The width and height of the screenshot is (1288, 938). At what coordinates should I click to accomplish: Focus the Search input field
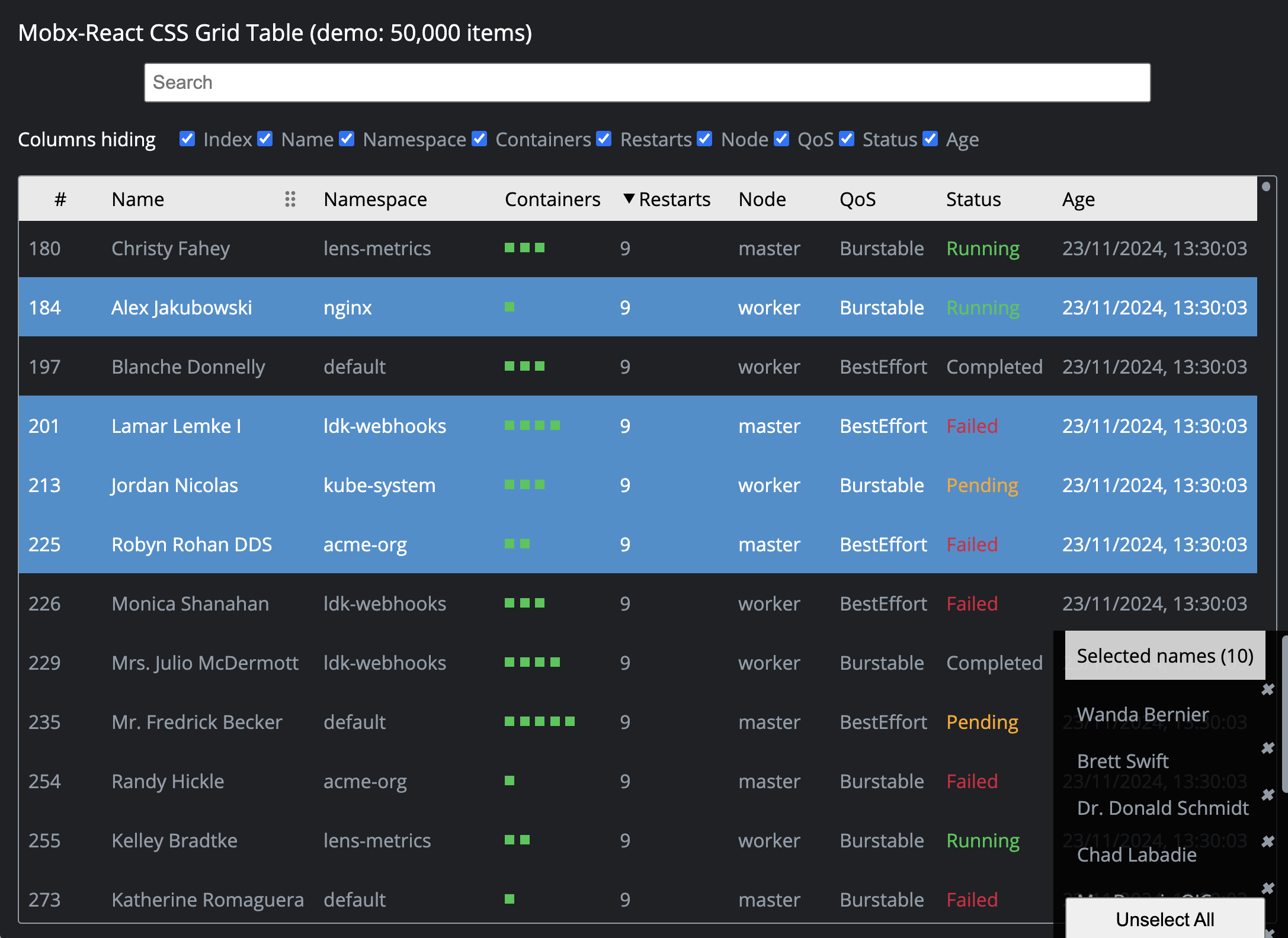[x=647, y=82]
